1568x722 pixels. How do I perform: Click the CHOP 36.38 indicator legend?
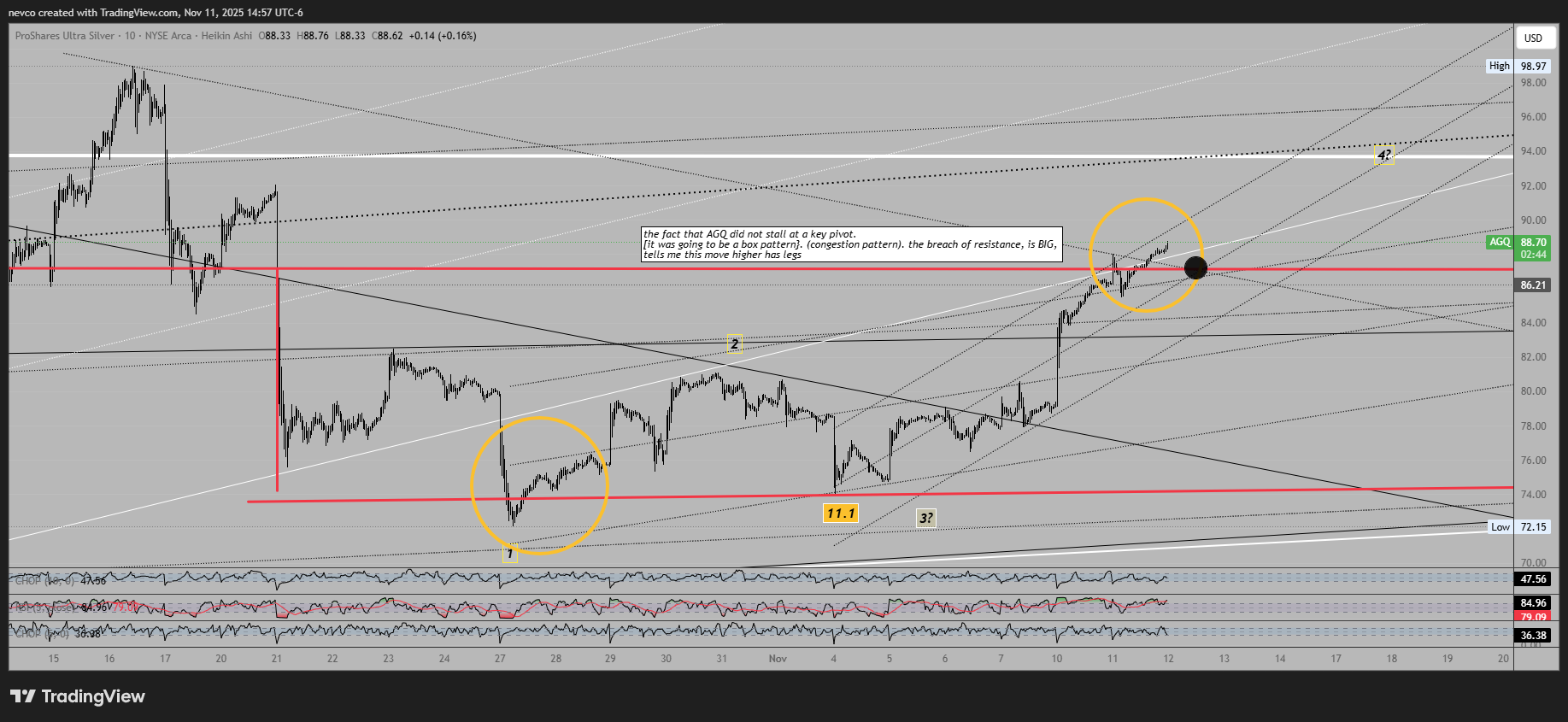(x=58, y=634)
